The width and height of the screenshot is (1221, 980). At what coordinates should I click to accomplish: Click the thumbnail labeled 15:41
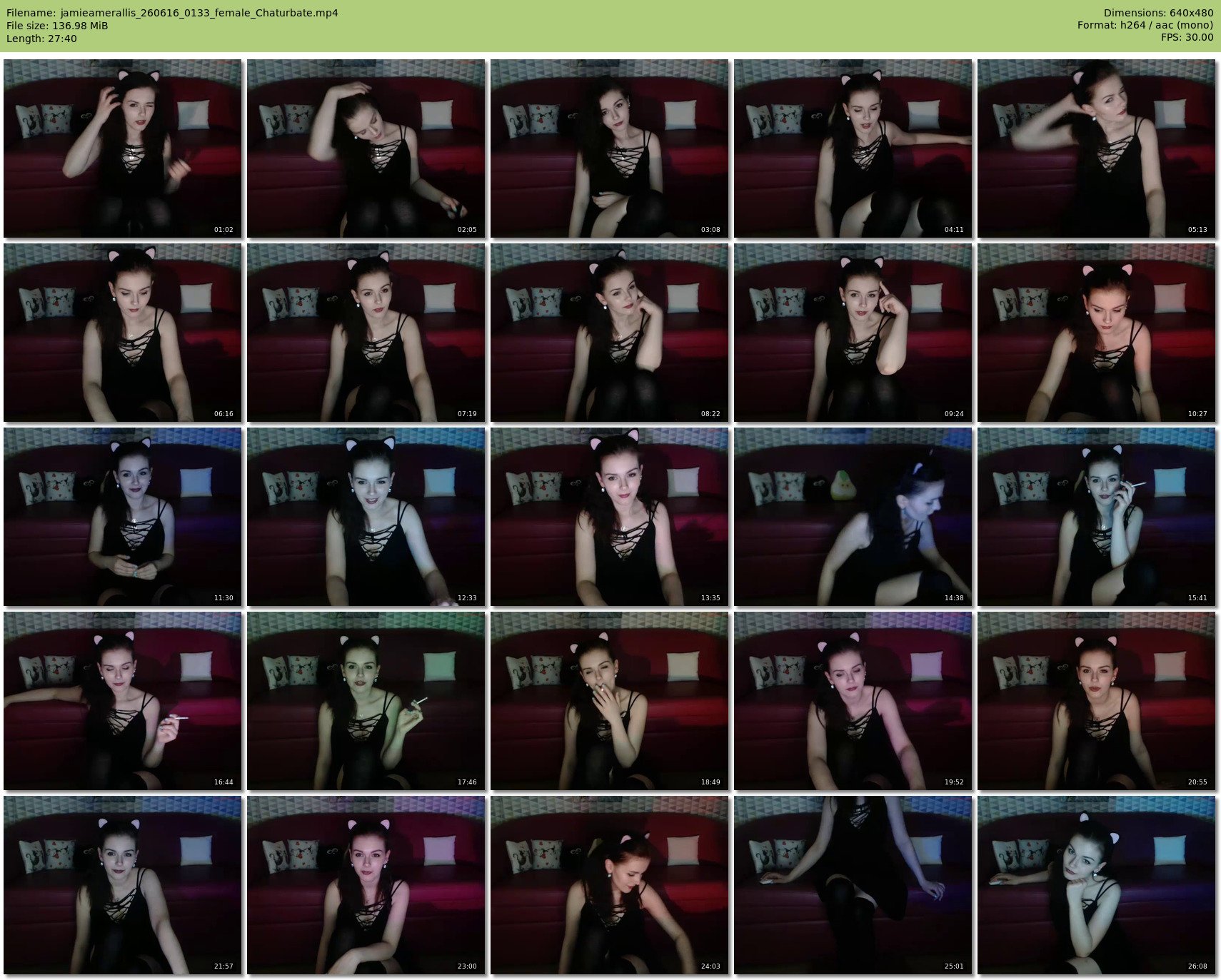(x=1096, y=516)
